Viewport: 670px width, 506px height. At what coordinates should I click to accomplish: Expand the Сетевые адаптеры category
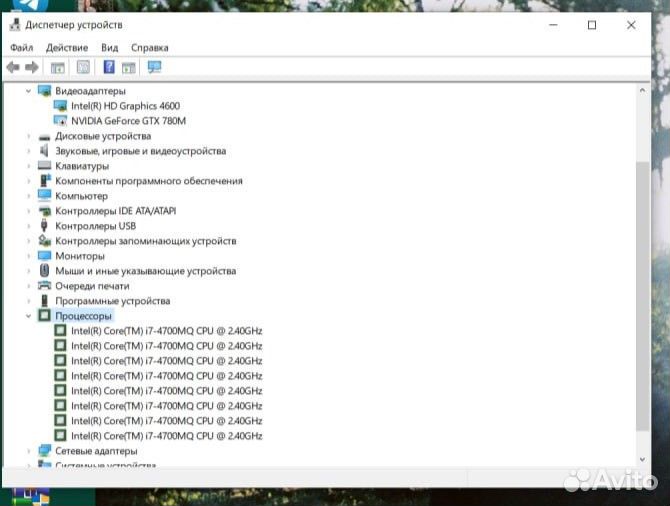click(29, 451)
